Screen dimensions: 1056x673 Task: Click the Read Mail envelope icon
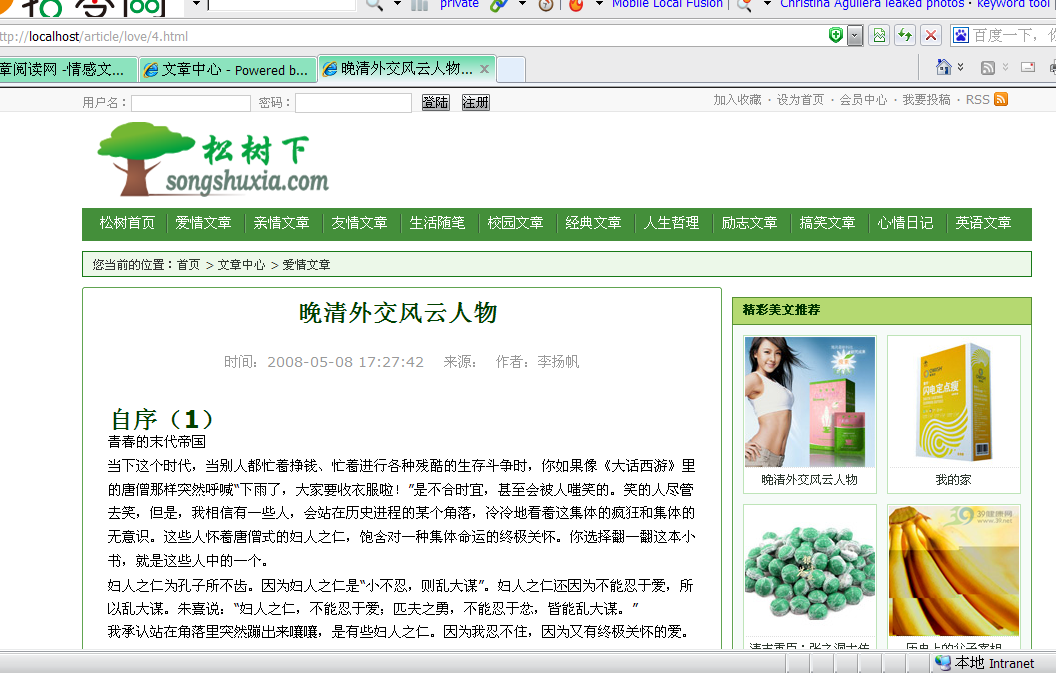1027,68
